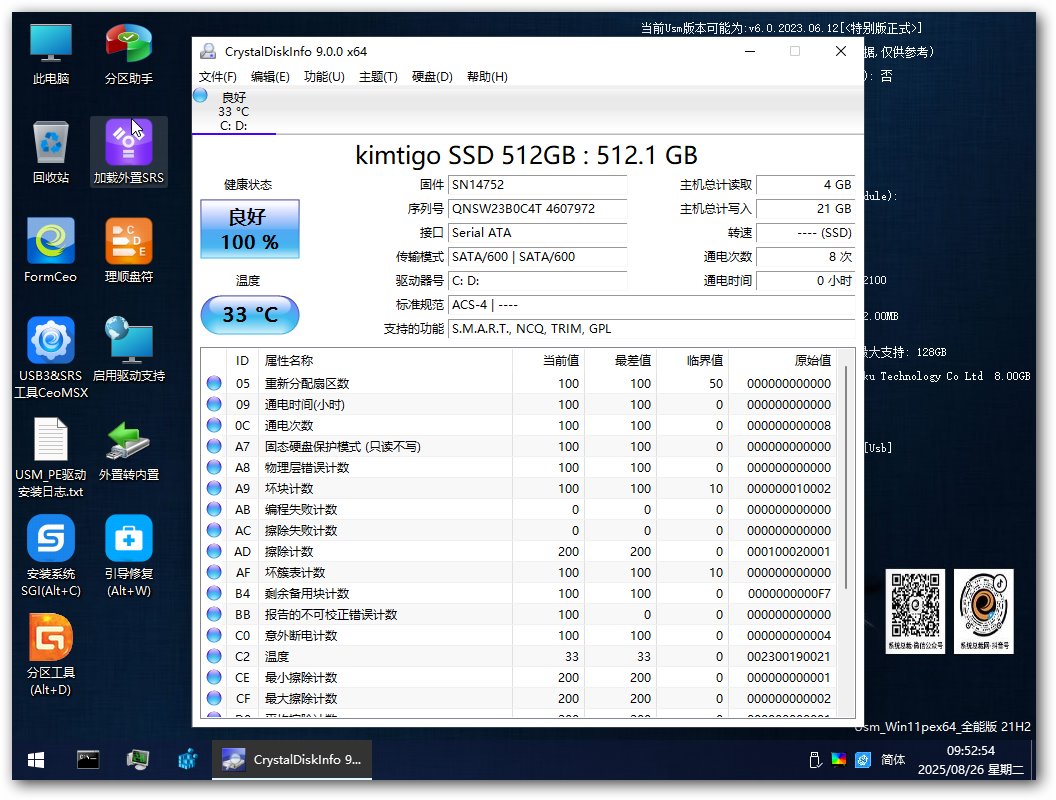This screenshot has height=800, width=1056.
Task: Open the blue cube network taskbar icon
Action: click(187, 760)
